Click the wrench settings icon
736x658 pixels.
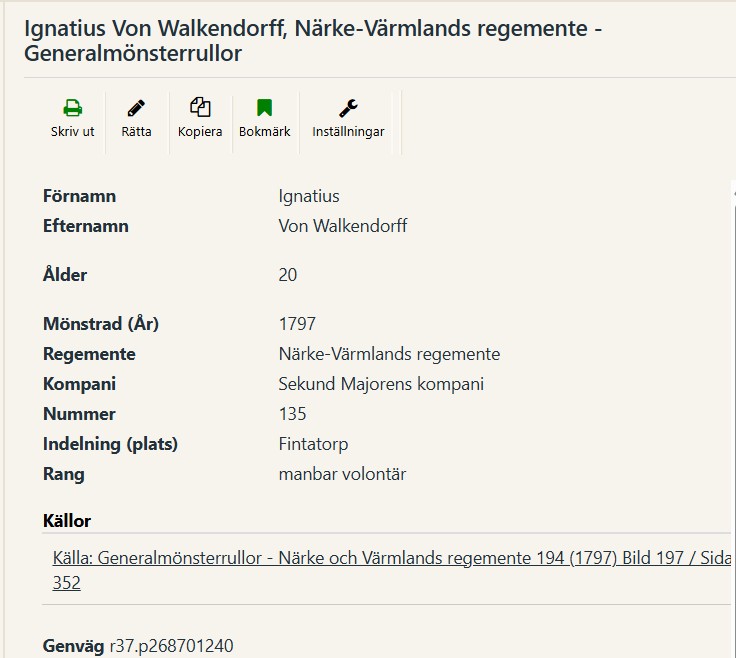coord(348,108)
